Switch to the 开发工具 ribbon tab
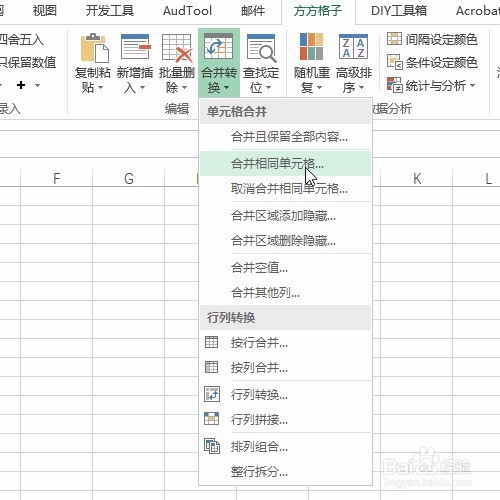Image resolution: width=500 pixels, height=500 pixels. (110, 11)
